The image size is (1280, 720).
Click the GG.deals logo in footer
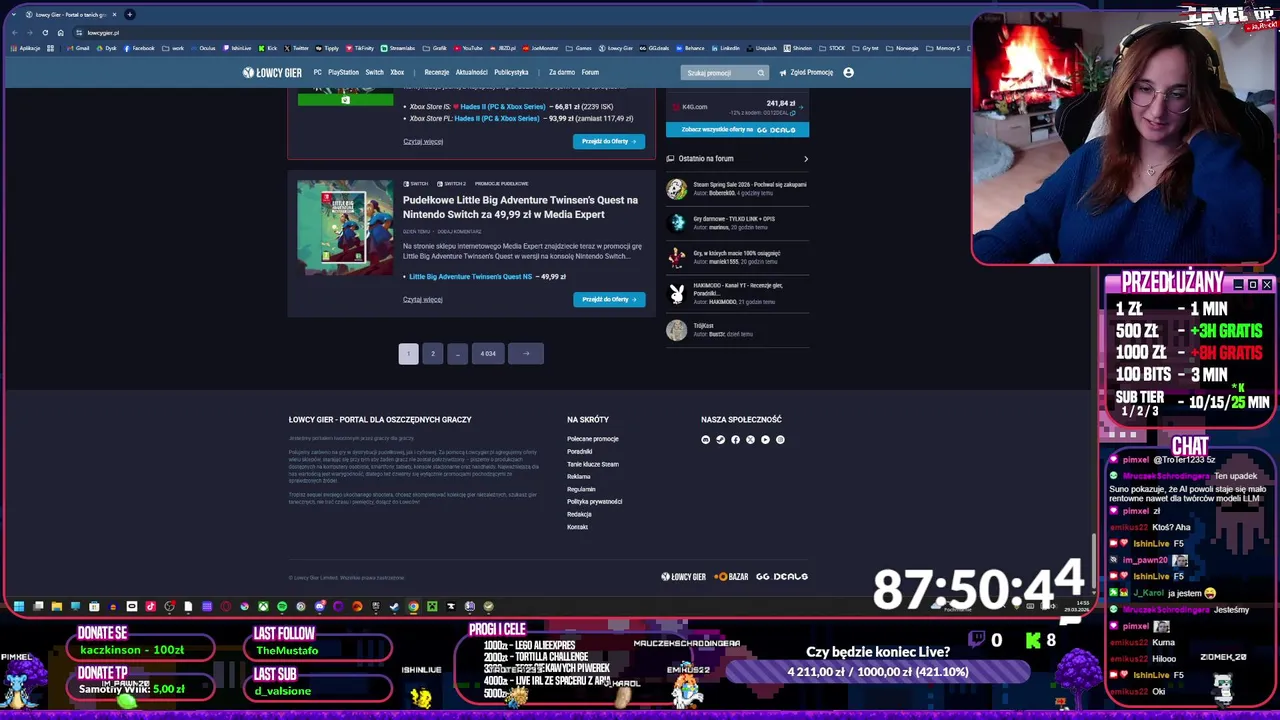(x=782, y=576)
